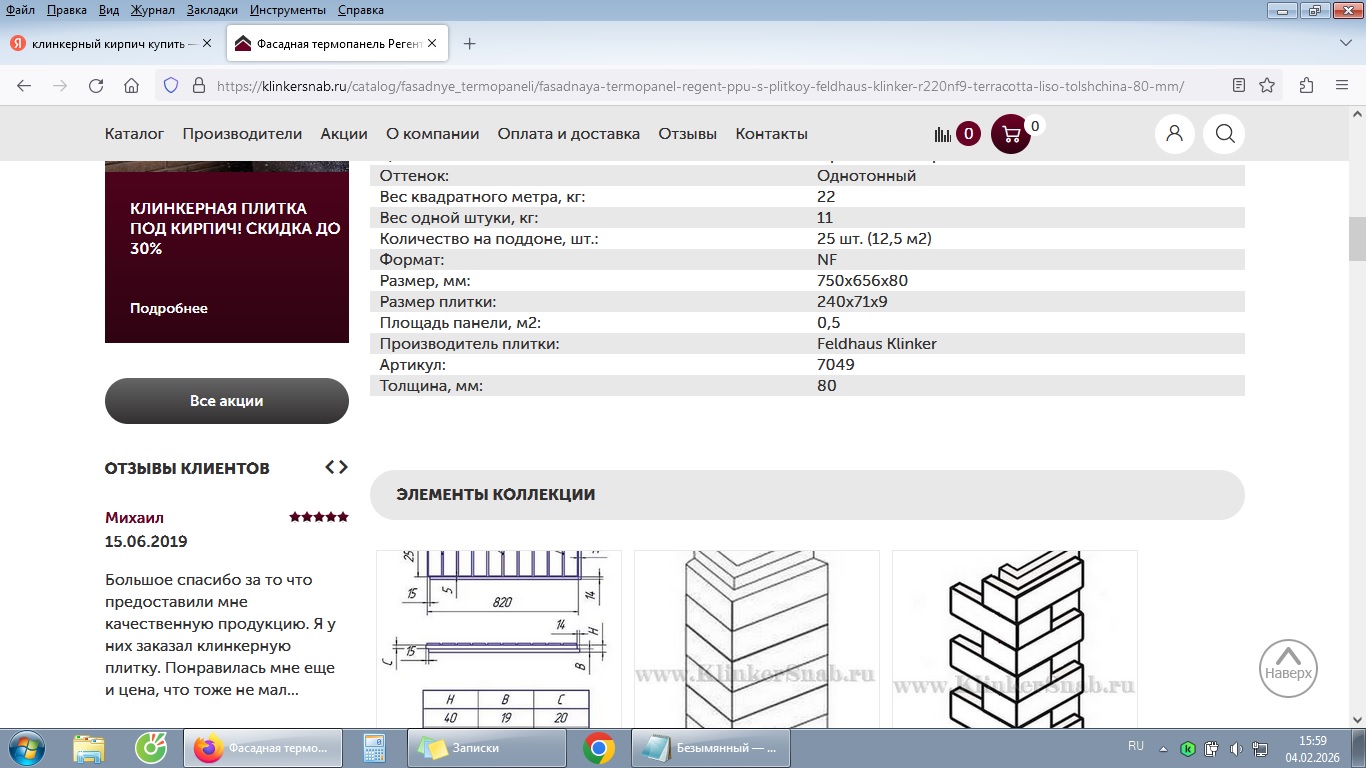The height and width of the screenshot is (768, 1366).
Task: Bookmark this page with the star
Action: point(1267,86)
